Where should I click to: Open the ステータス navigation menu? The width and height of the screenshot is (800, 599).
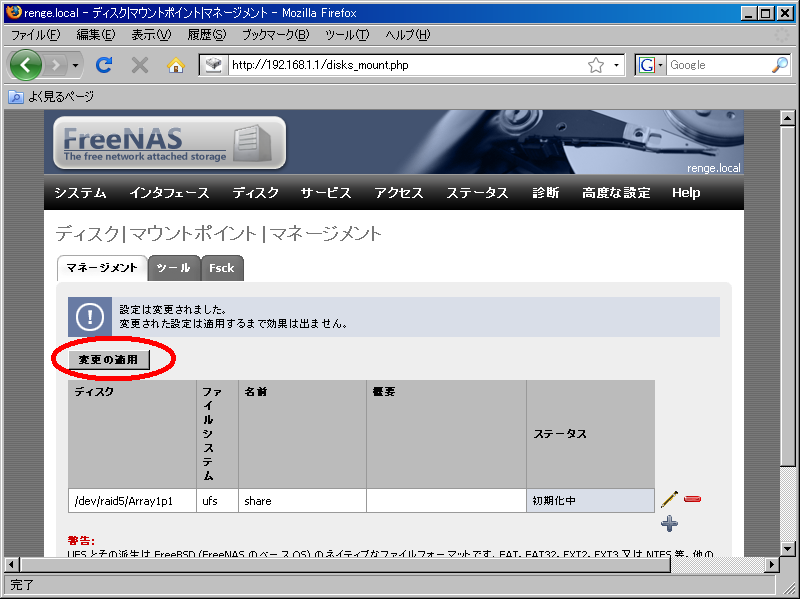point(477,192)
